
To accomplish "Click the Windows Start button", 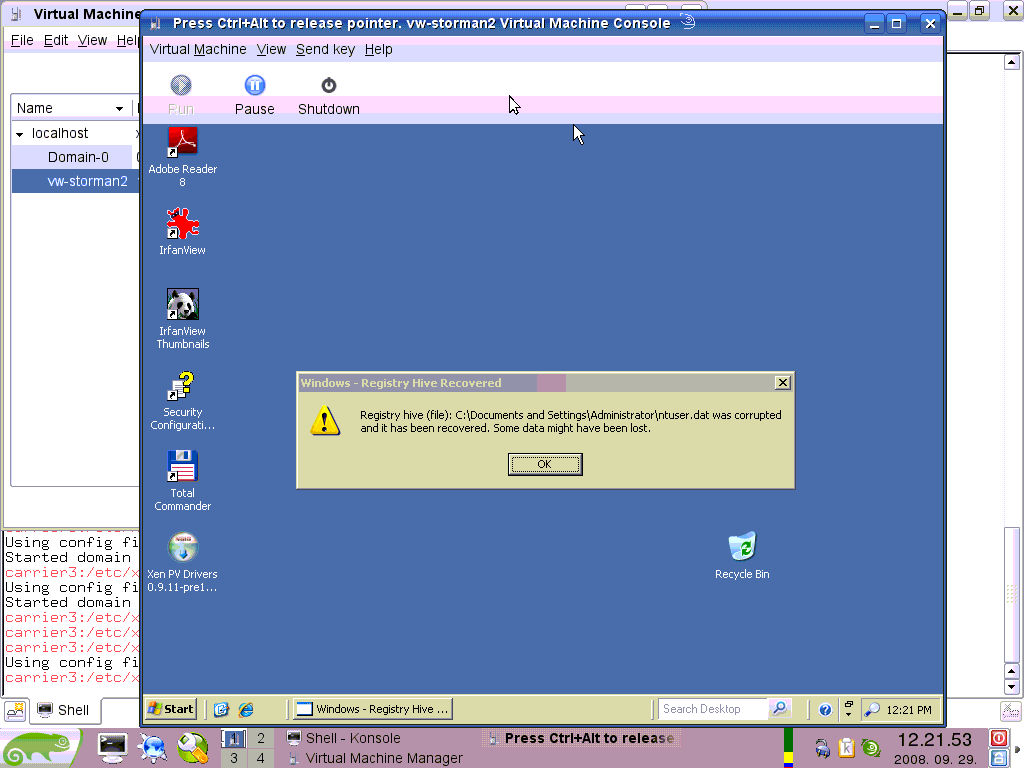I will tap(171, 709).
